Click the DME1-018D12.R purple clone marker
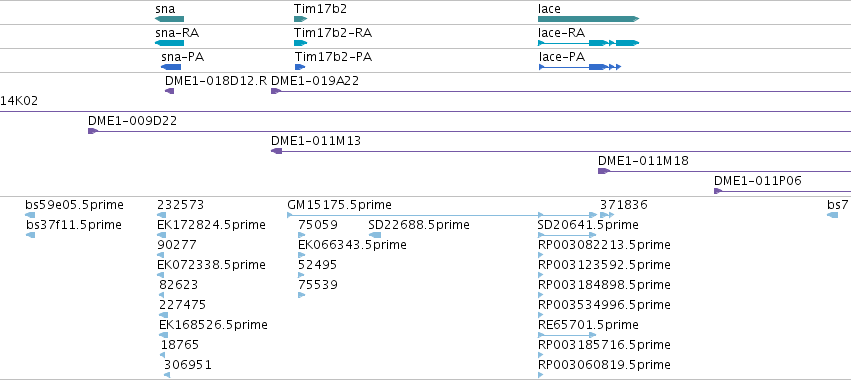The width and height of the screenshot is (851, 380). tap(169, 91)
